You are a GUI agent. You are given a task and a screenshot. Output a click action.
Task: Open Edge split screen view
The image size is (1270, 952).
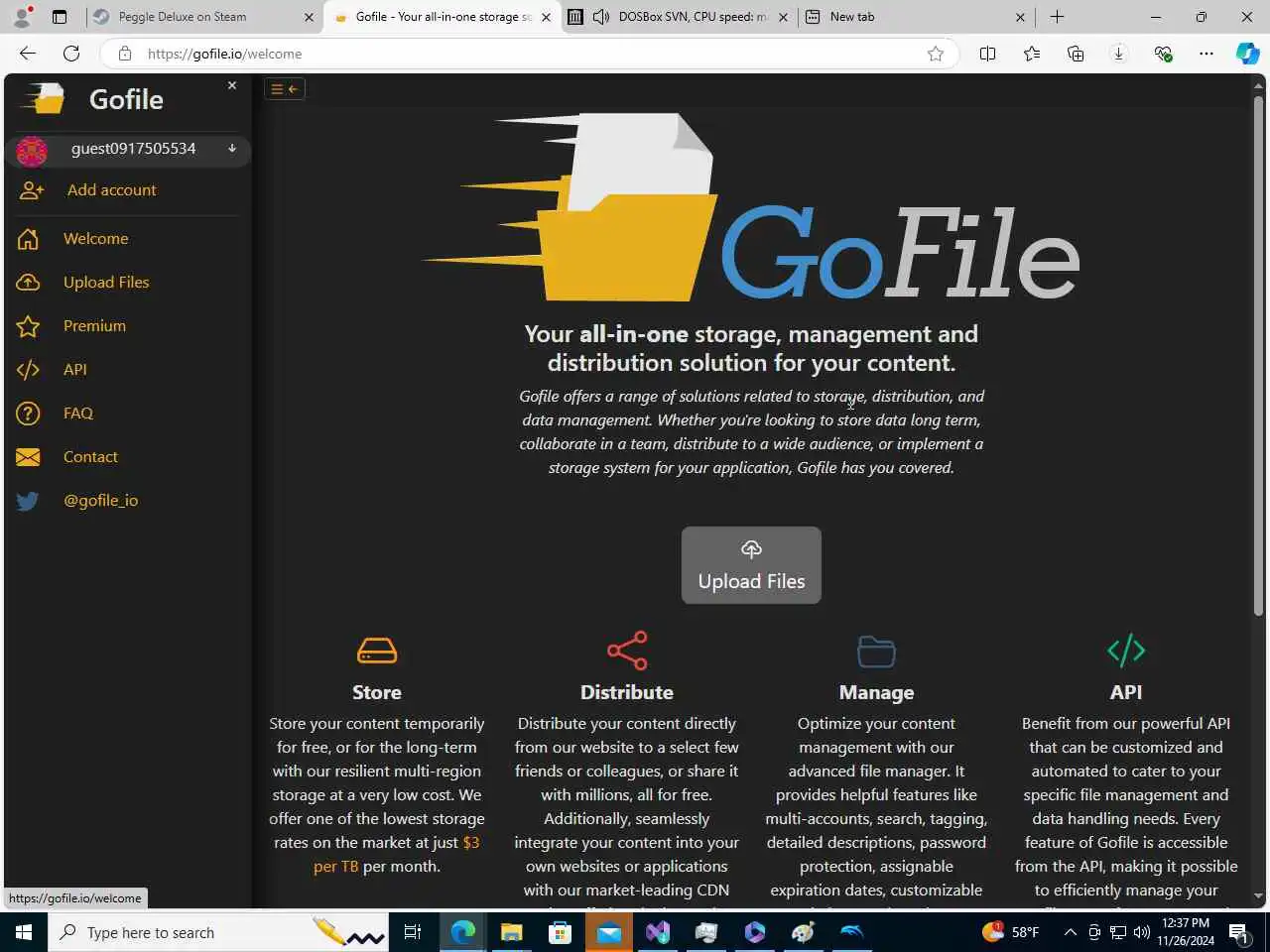[x=987, y=54]
